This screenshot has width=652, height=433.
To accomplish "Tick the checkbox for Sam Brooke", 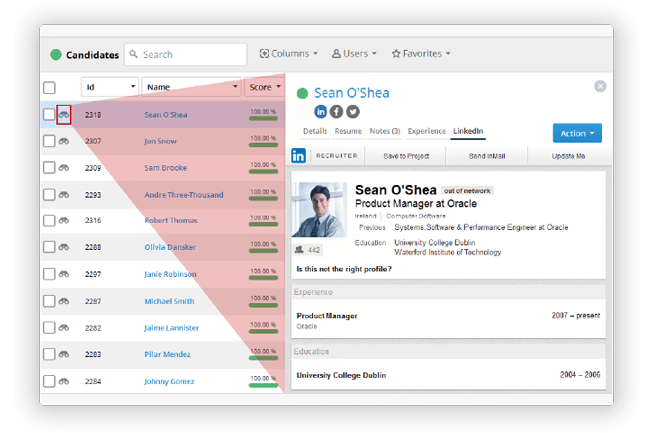I will pos(49,168).
